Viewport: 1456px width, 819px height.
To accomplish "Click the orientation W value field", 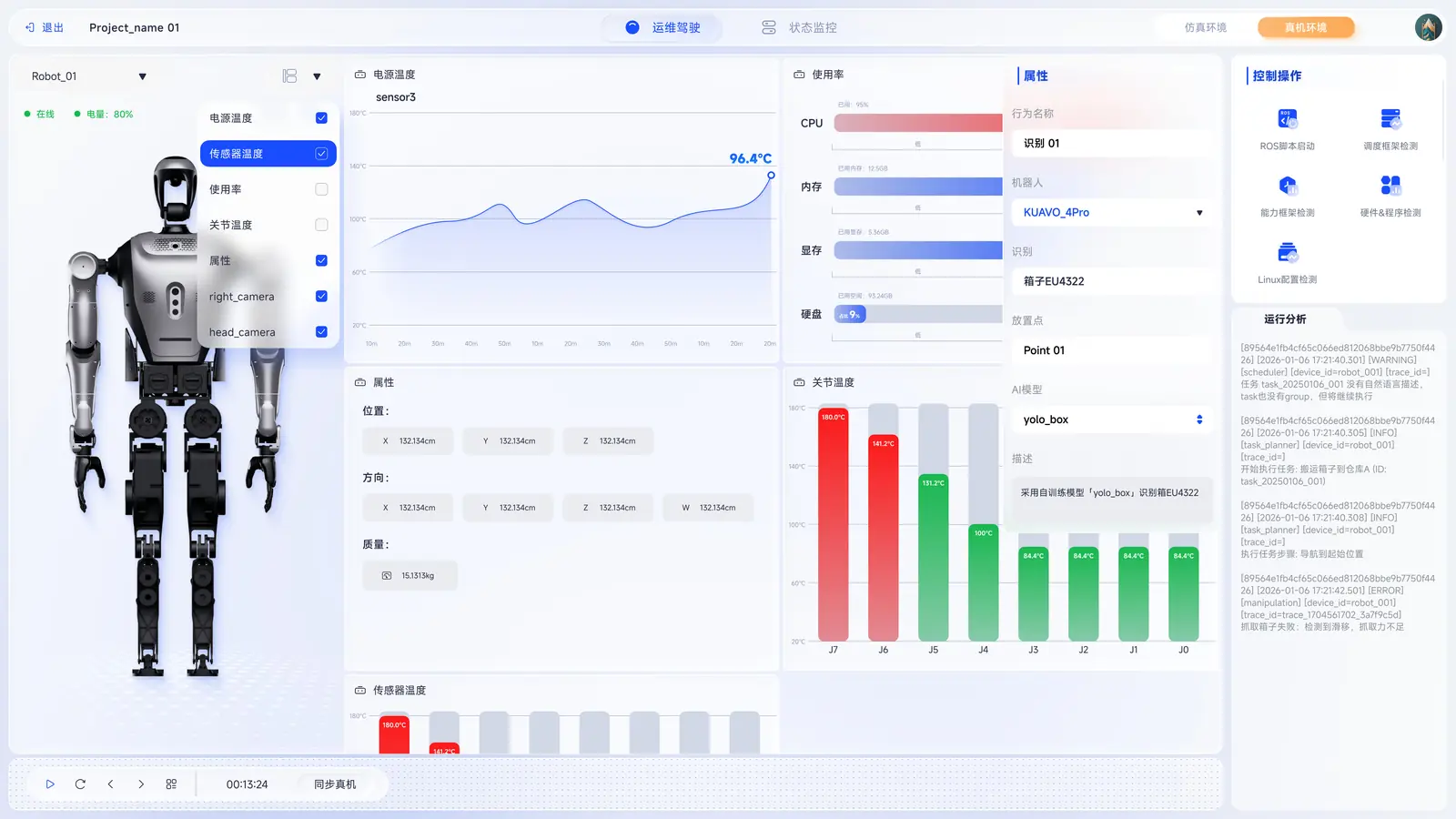I will tap(708, 508).
